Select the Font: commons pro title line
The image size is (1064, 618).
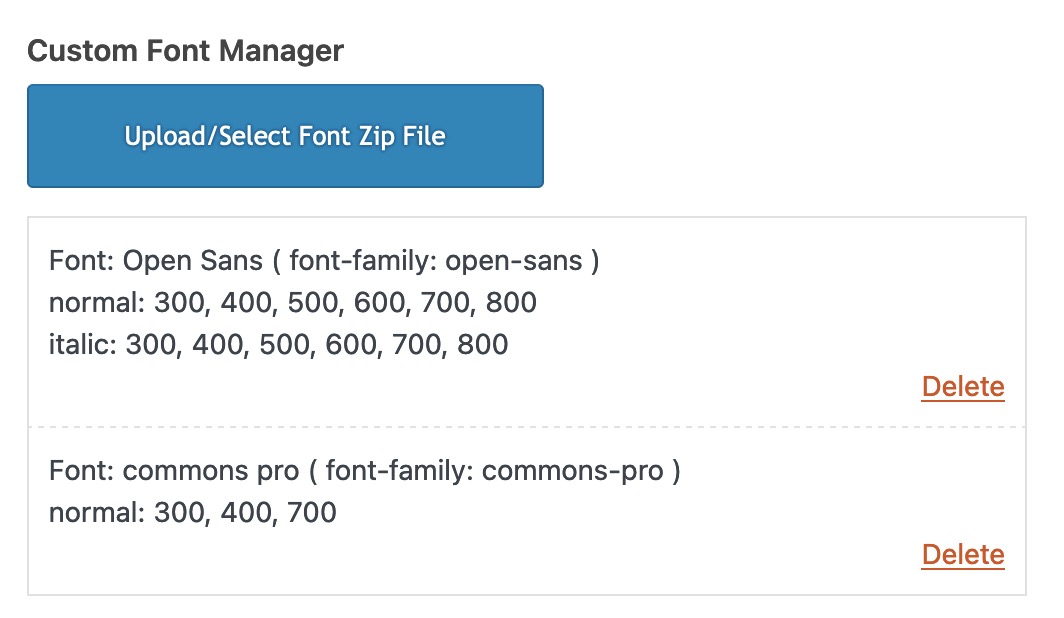pyautogui.click(x=364, y=471)
